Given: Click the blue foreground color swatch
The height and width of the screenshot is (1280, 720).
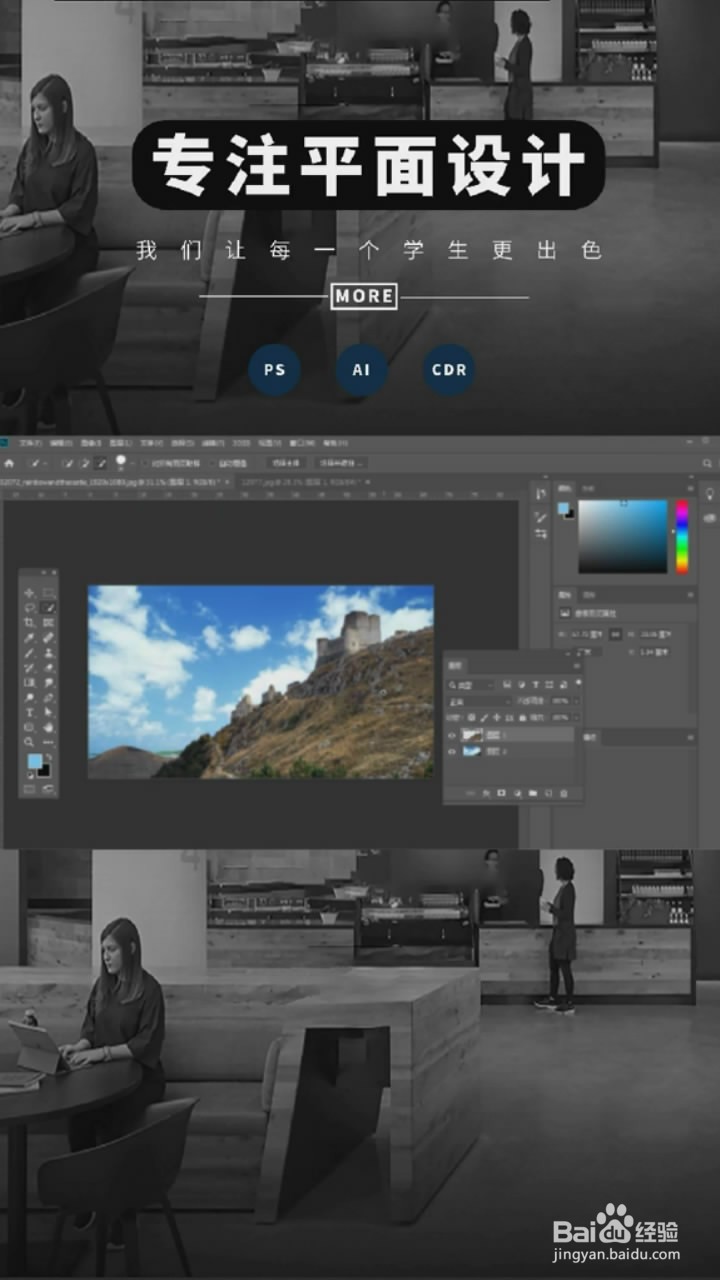Looking at the screenshot, I should click(x=33, y=760).
